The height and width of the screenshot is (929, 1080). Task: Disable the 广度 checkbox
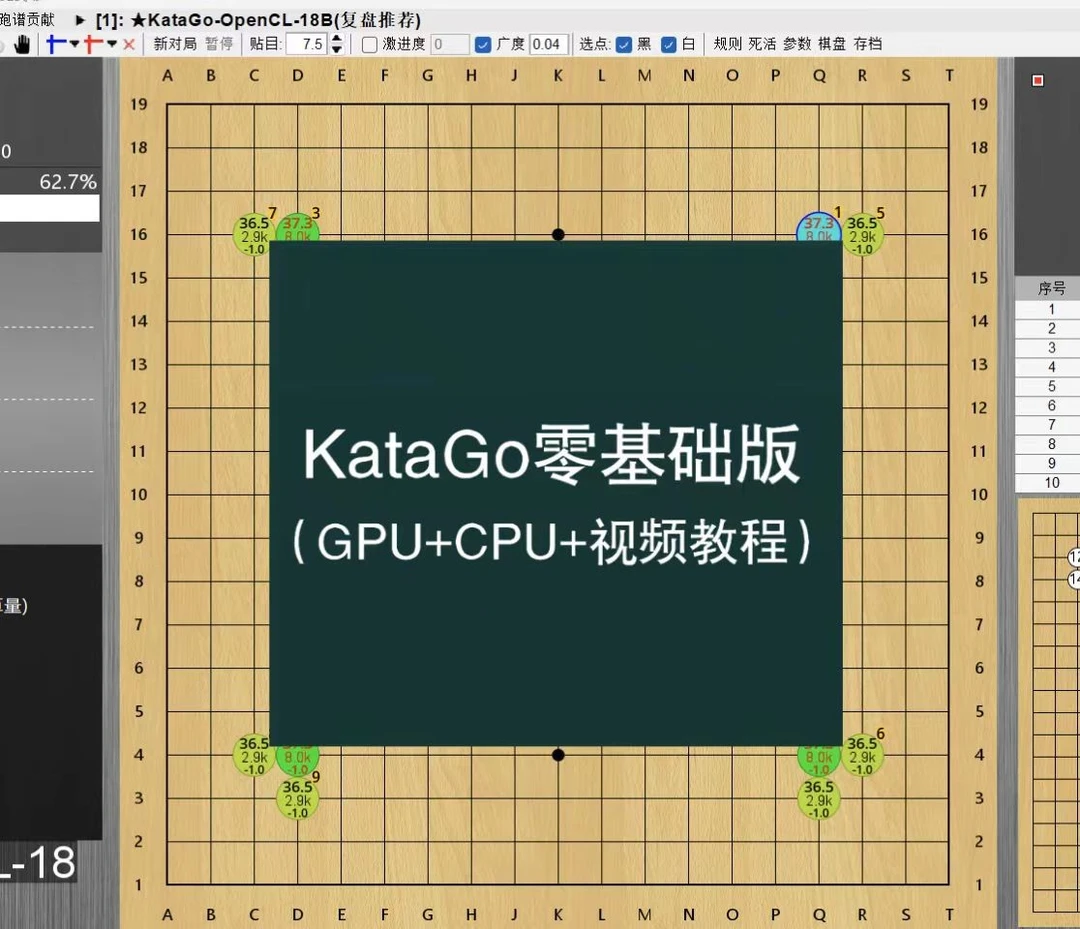tap(481, 43)
